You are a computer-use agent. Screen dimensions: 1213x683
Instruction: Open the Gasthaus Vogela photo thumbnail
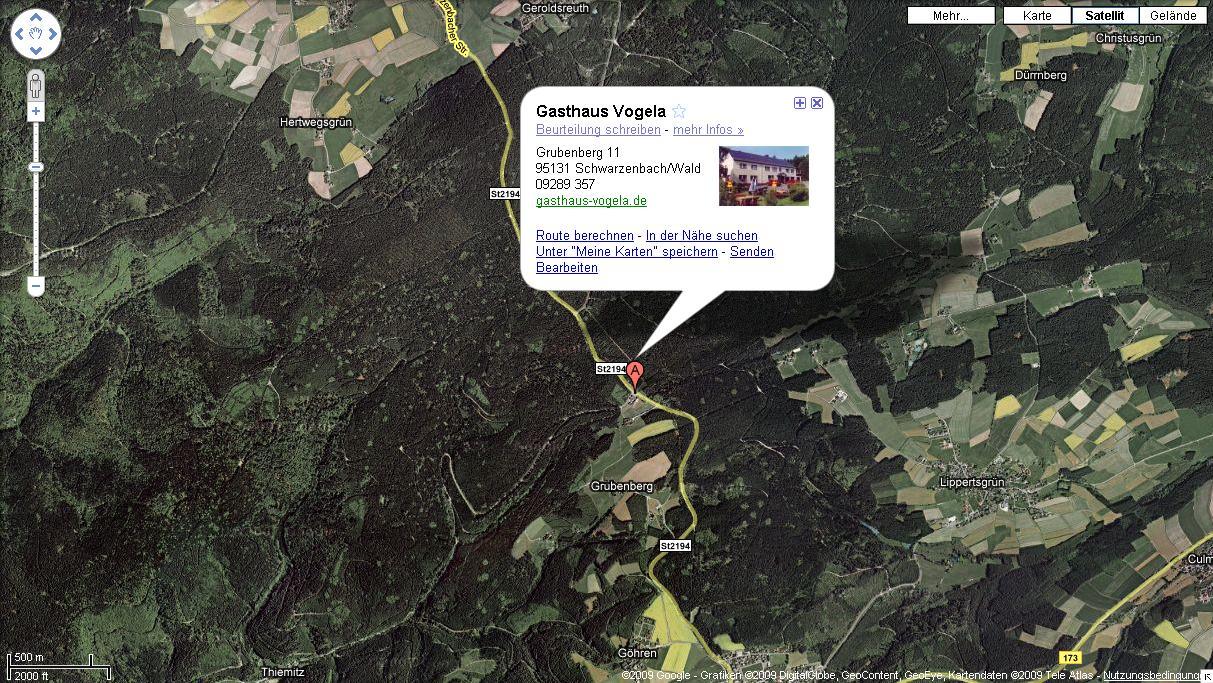[x=764, y=176]
